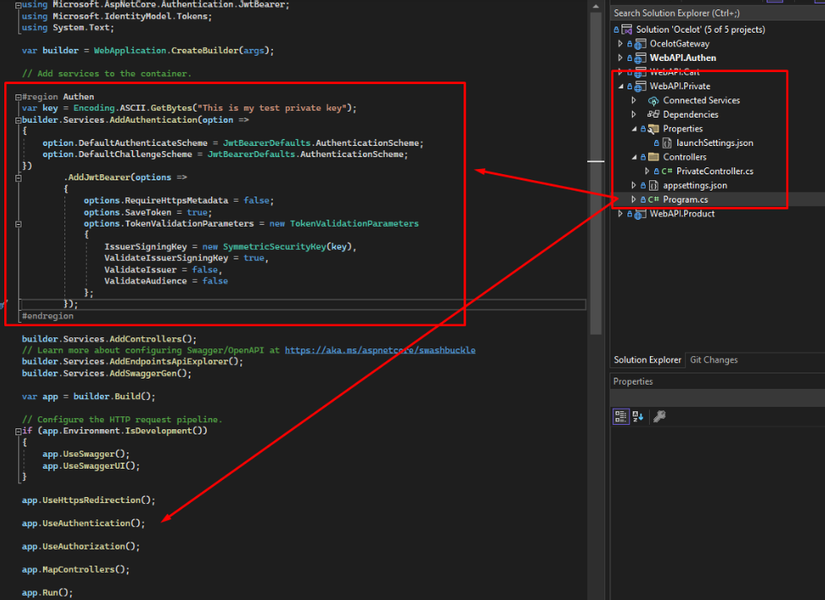Screen dimensions: 825x600
Task: Open Property Pages wrench icon
Action: (x=659, y=416)
